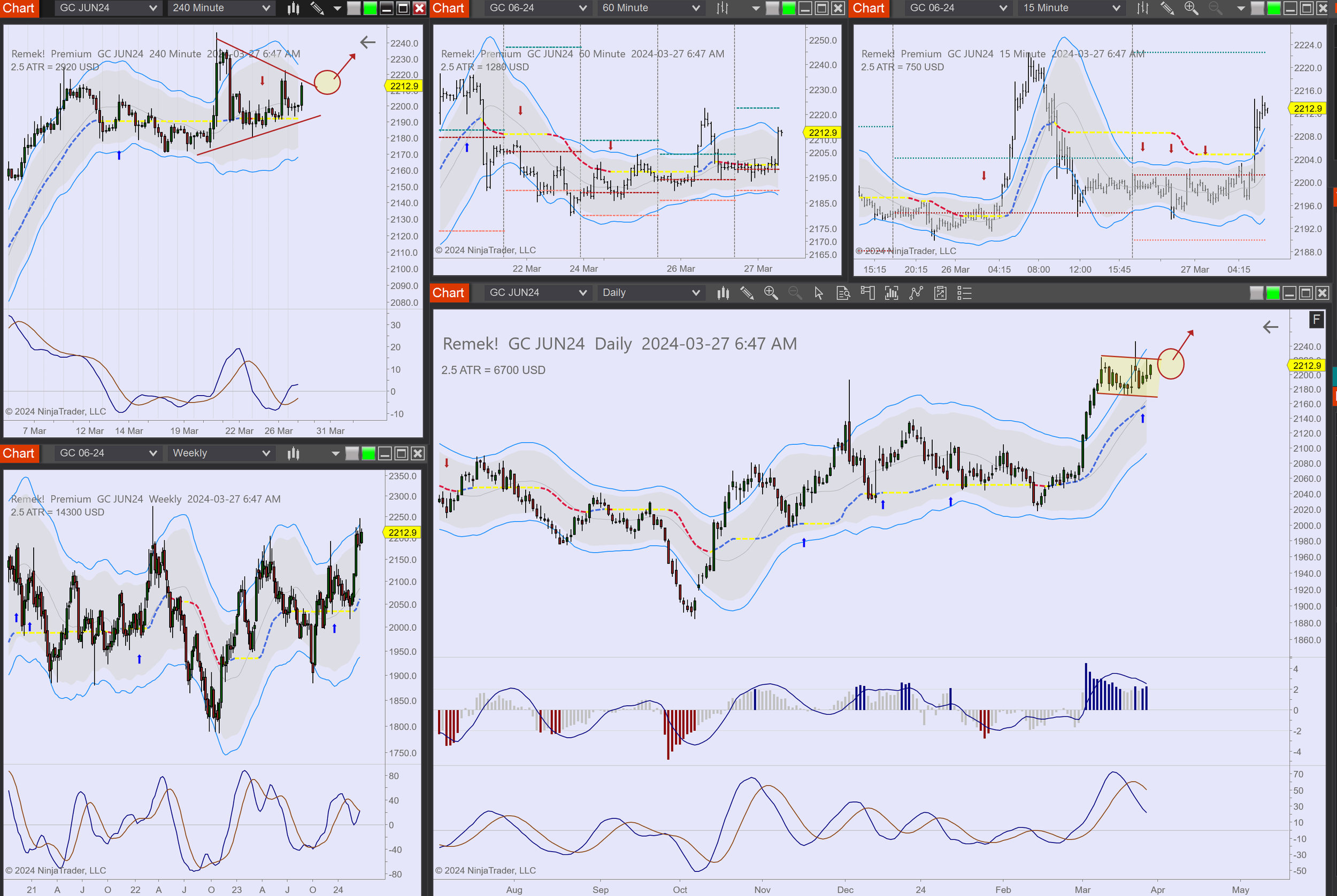Open Daily interval dropdown
The width and height of the screenshot is (1337, 896).
pos(650,292)
